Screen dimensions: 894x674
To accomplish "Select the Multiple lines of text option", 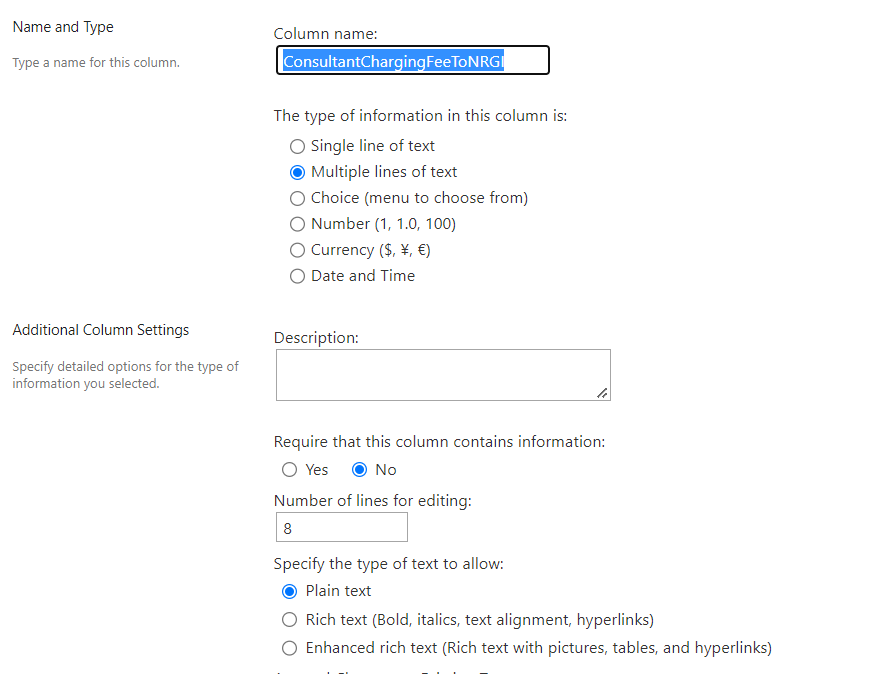I will (297, 172).
